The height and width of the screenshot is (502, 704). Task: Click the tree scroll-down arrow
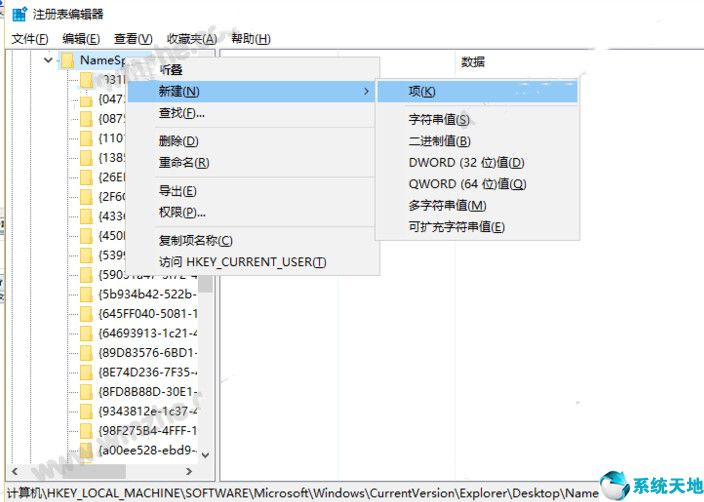(x=206, y=455)
